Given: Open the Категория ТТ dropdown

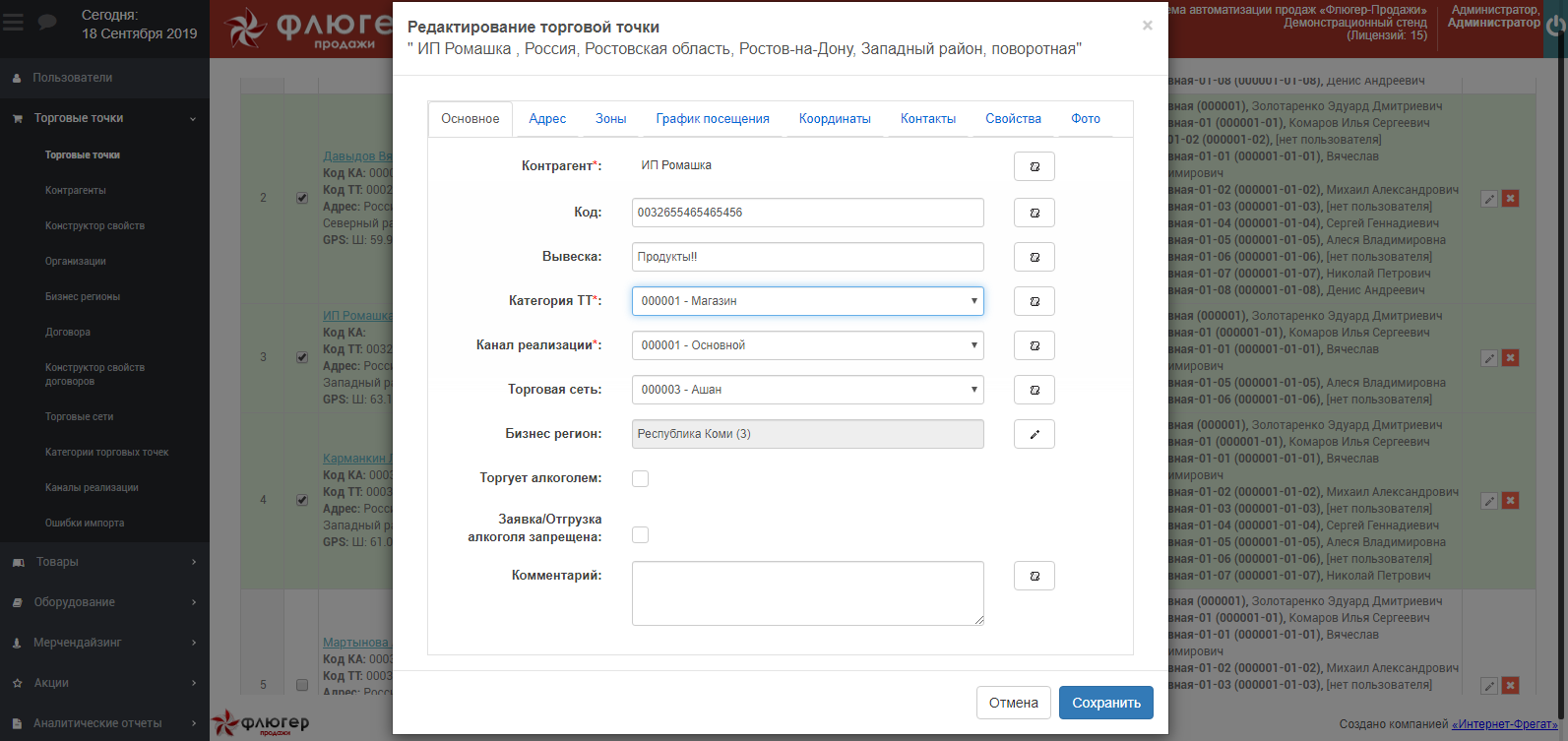Looking at the screenshot, I should [x=807, y=301].
